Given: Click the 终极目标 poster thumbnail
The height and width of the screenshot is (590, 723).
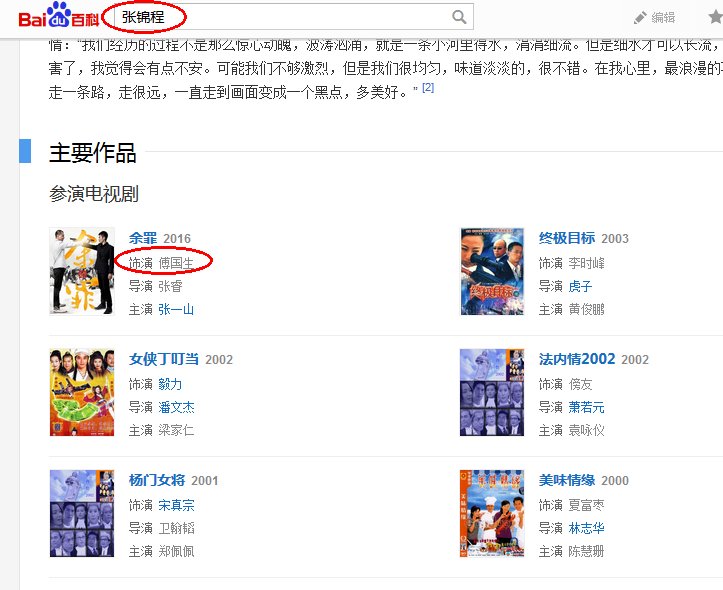Looking at the screenshot, I should point(492,271).
